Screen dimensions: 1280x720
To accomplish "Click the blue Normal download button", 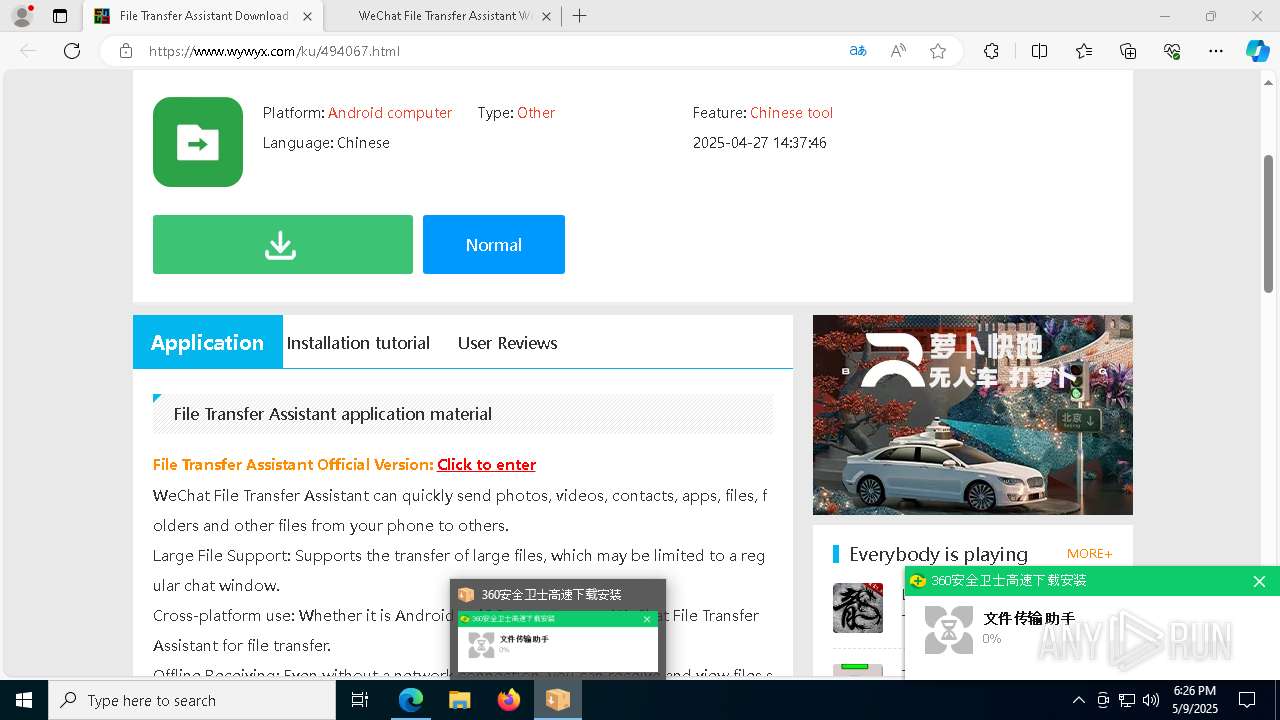I will (494, 244).
